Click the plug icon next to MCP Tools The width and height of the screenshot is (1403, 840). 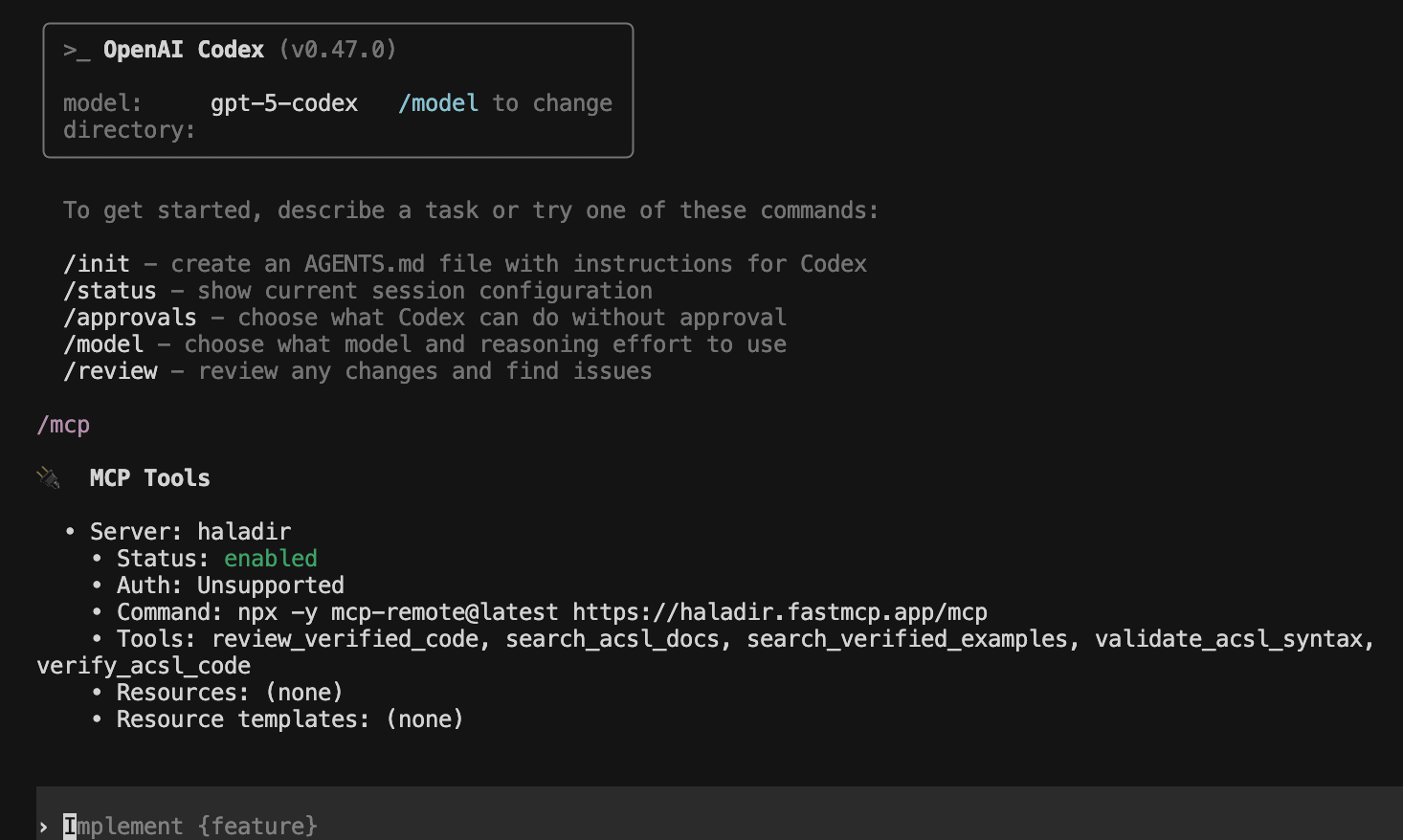[48, 477]
